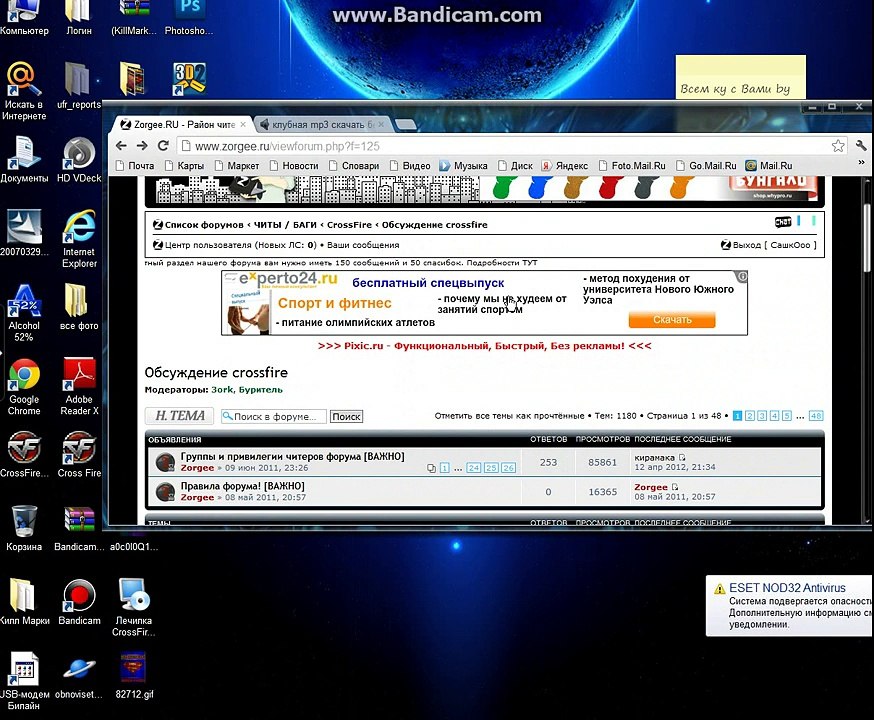Viewport: 874px width, 720px height.
Task: Click the Поиск search button
Action: coord(346,416)
